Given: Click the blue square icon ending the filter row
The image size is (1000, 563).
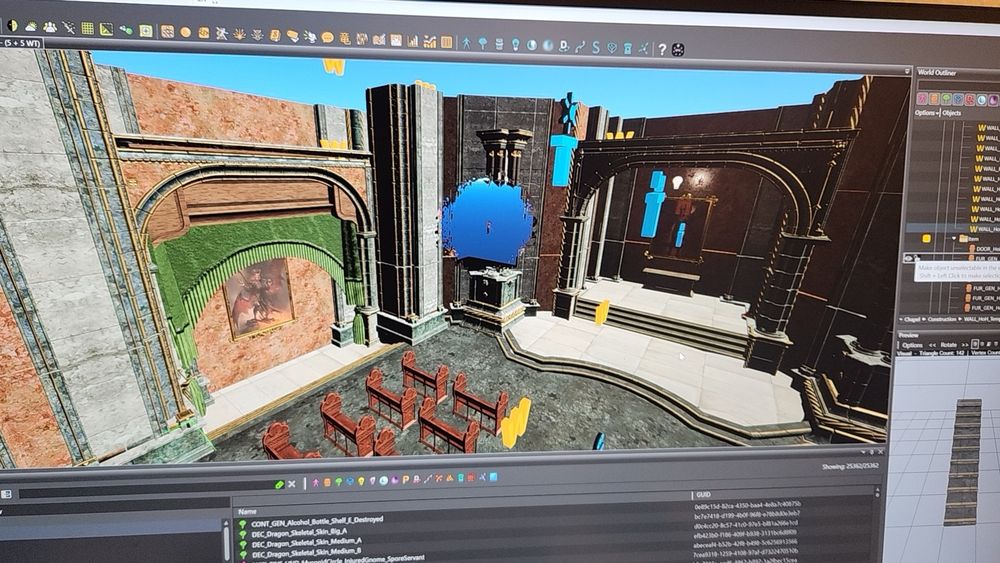Looking at the screenshot, I should [x=494, y=477].
